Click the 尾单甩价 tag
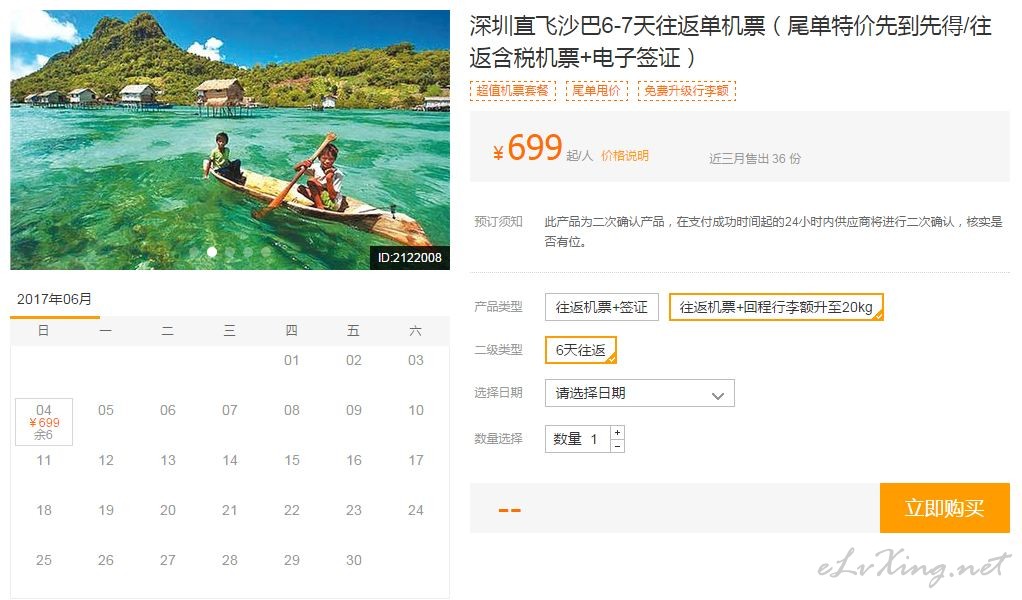 pyautogui.click(x=596, y=91)
